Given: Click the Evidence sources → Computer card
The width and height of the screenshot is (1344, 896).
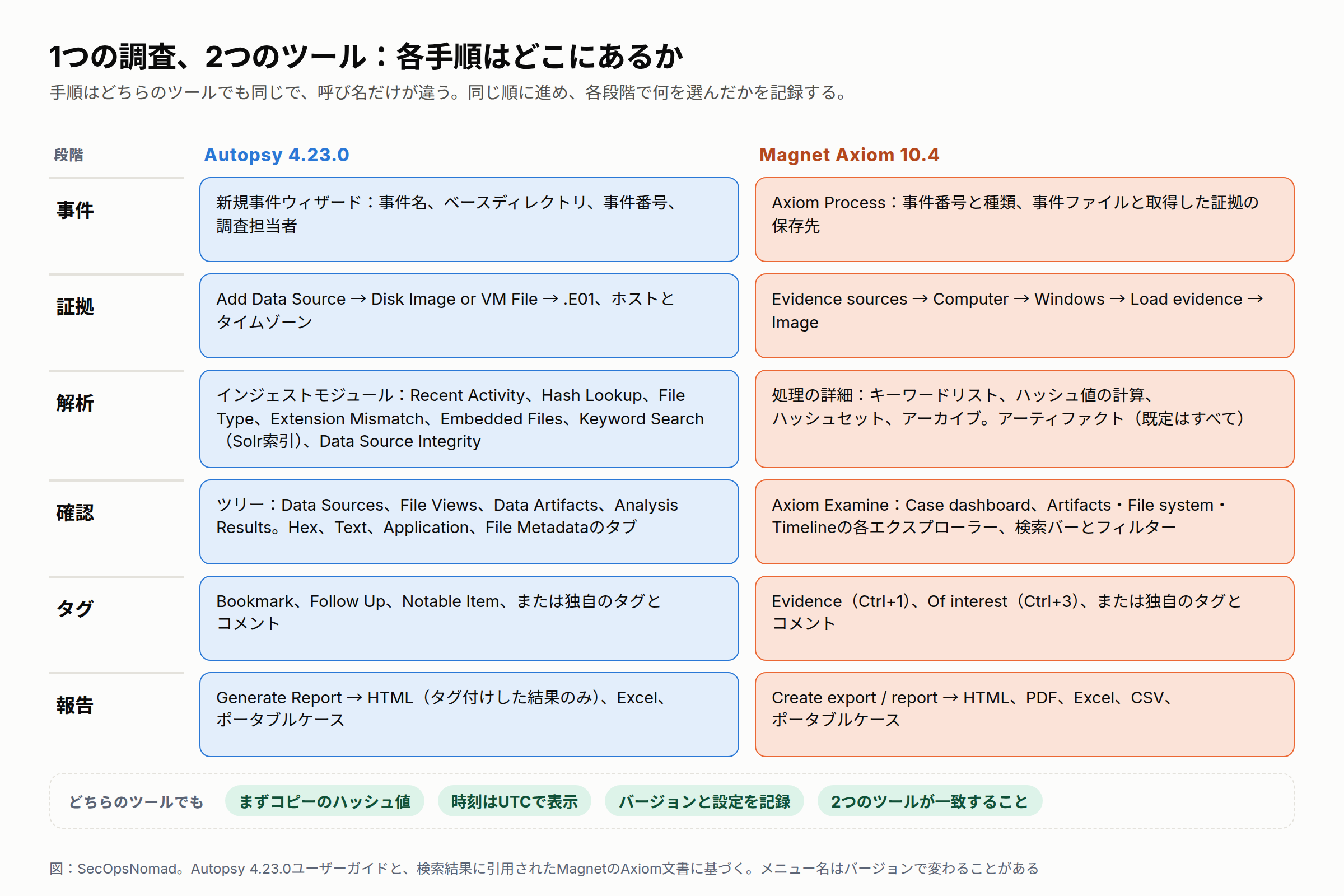Looking at the screenshot, I should (1024, 316).
